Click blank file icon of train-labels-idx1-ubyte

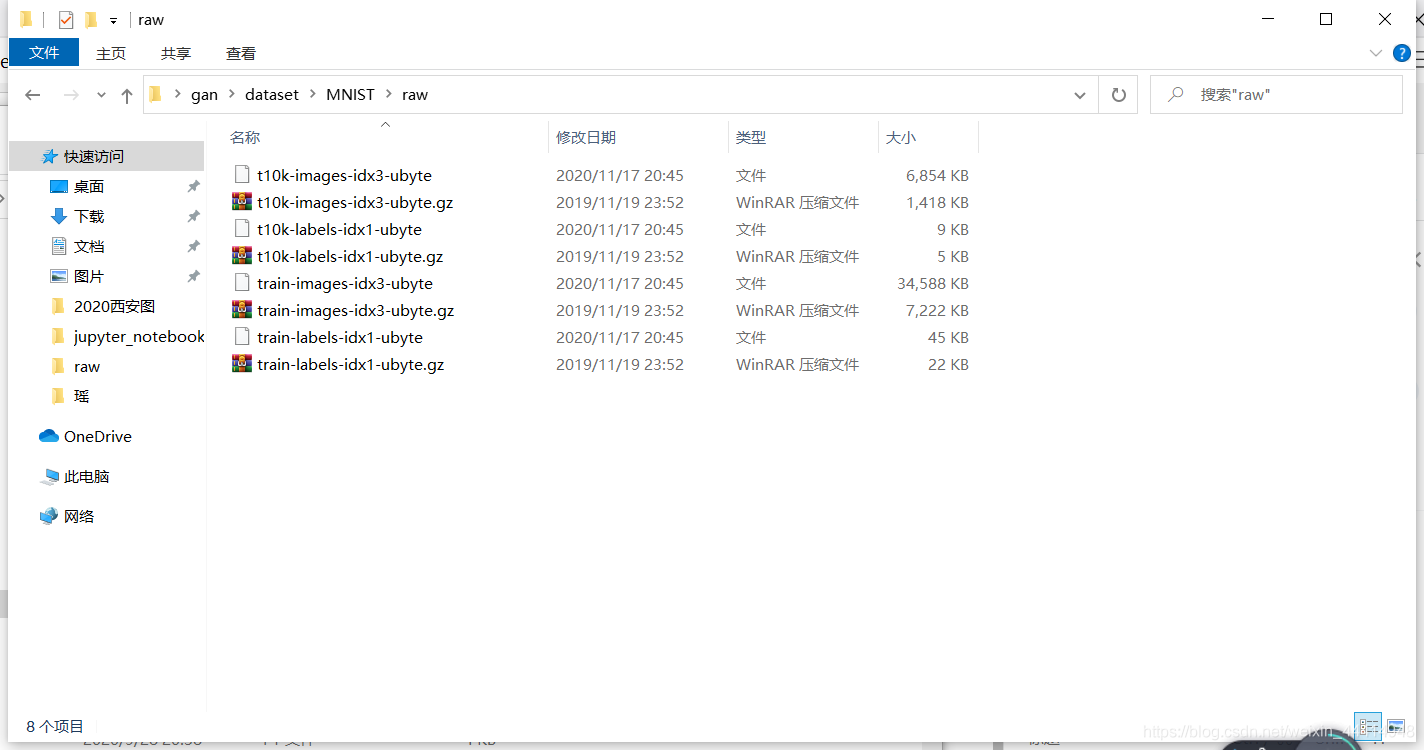tap(241, 337)
